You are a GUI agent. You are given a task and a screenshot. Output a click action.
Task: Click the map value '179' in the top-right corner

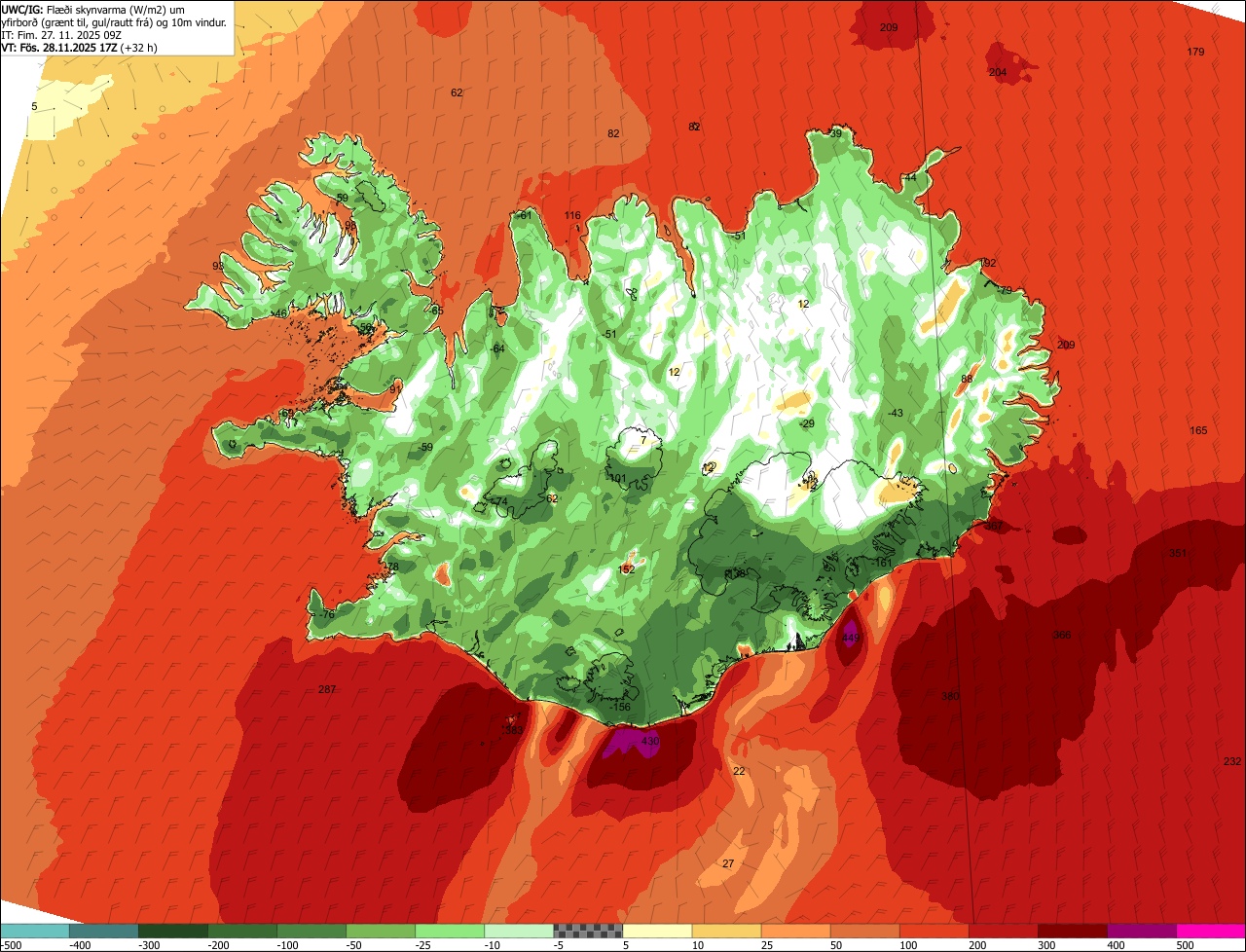pos(1196,52)
